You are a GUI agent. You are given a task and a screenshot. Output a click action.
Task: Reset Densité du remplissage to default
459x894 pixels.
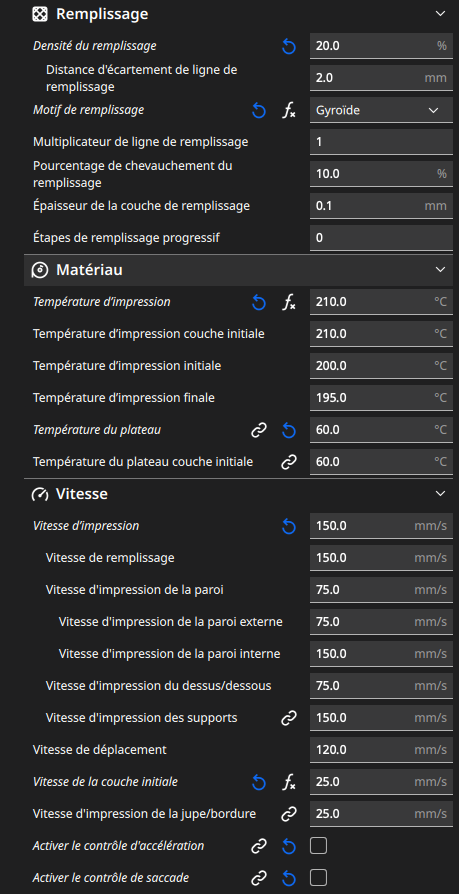289,46
